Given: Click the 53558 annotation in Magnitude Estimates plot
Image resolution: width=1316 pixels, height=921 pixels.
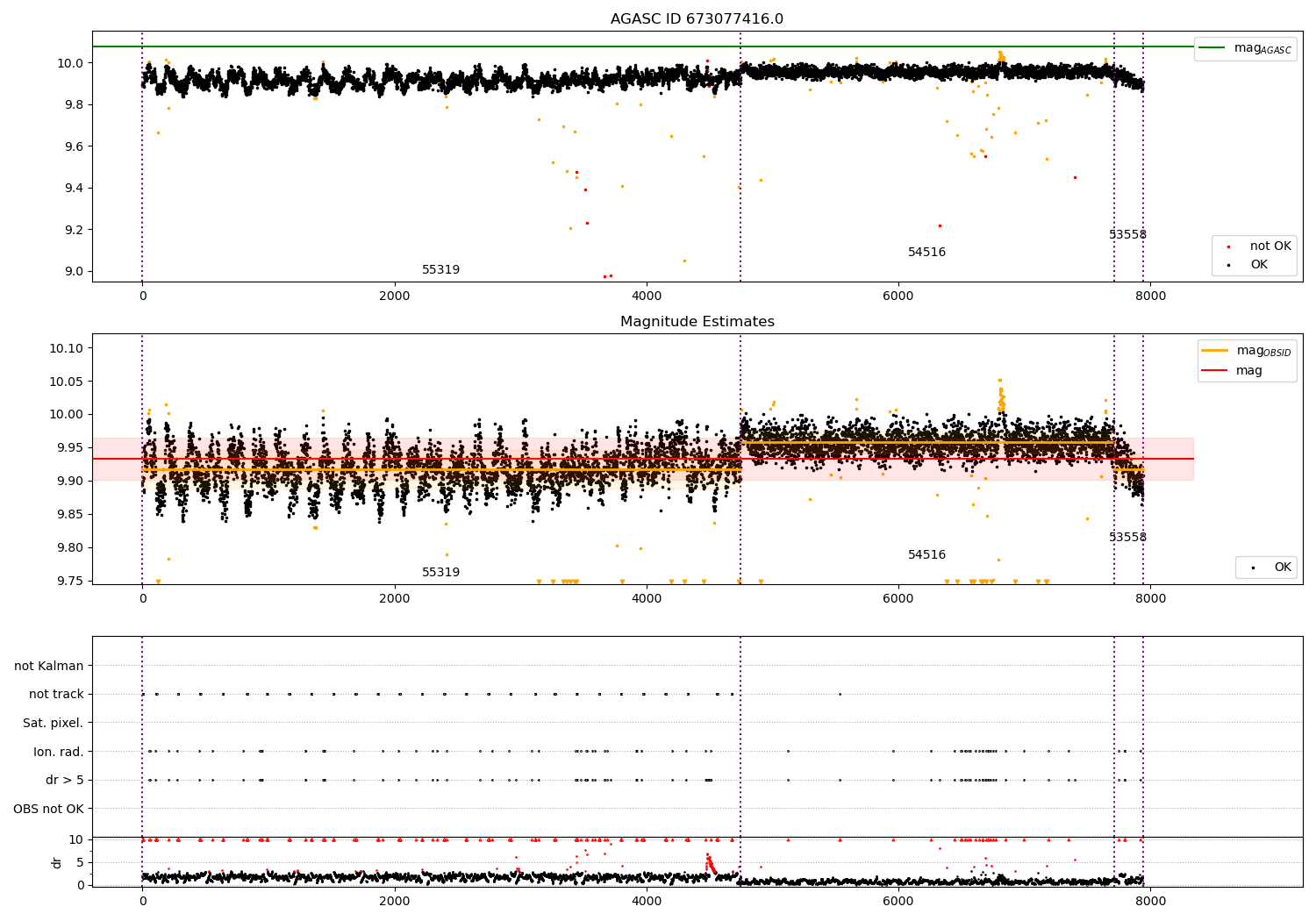Looking at the screenshot, I should 1127,538.
